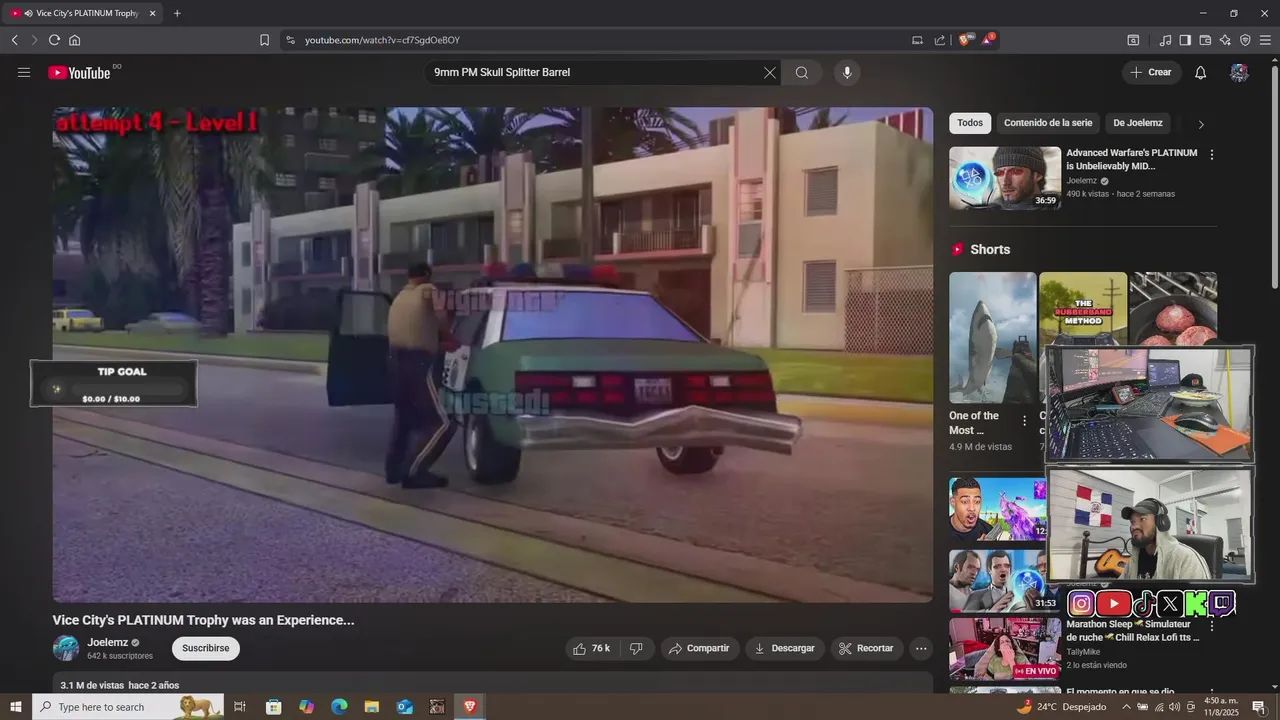
Task: Click the Recortar clip button
Action: click(867, 648)
